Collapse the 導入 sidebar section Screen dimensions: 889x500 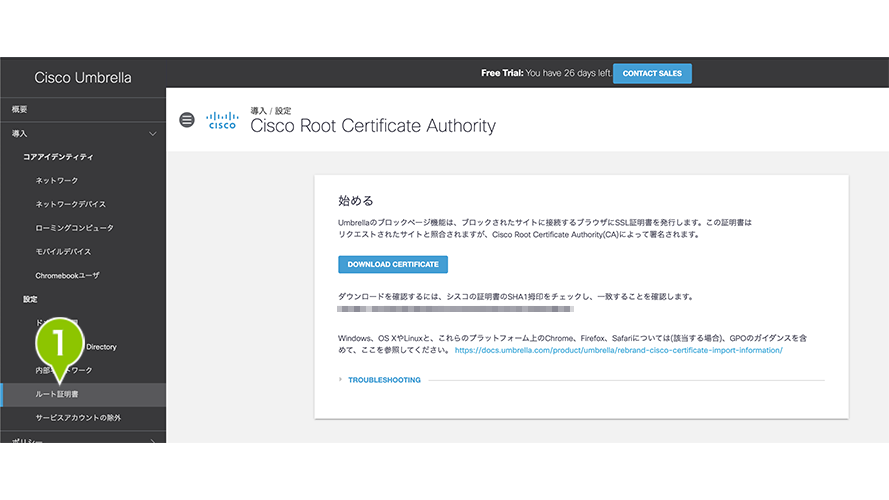coord(83,134)
